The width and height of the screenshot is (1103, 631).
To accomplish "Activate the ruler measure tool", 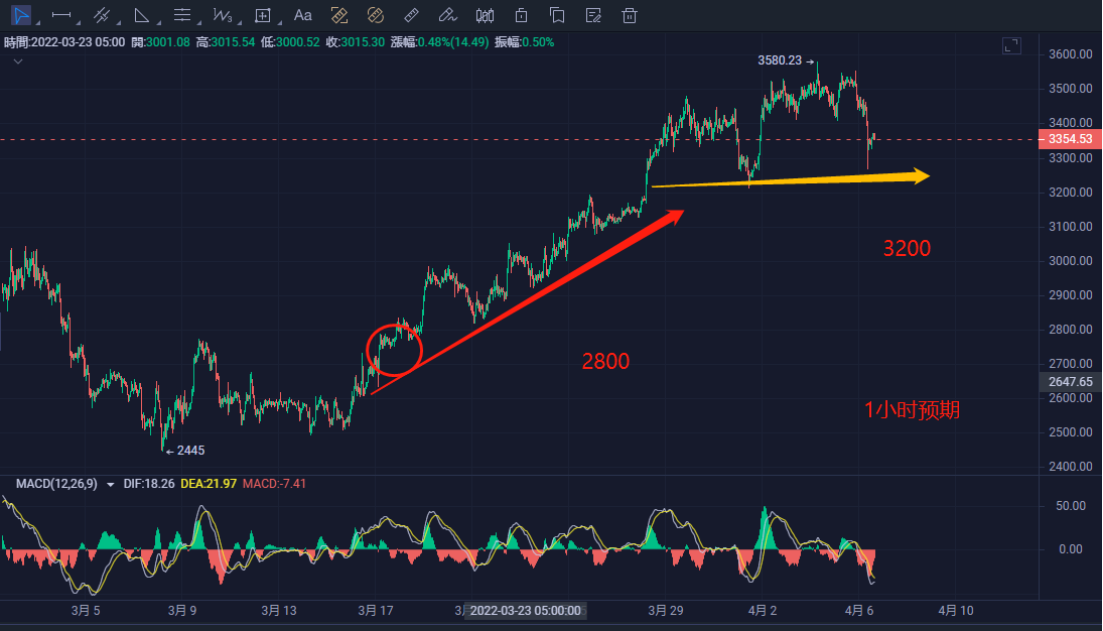I will 410,15.
